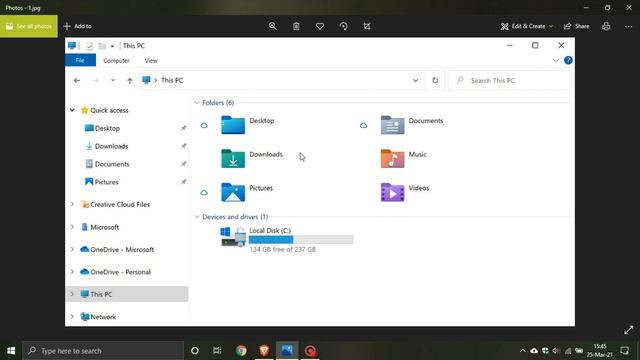The image size is (640, 360).
Task: Open the print icon in Photos
Action: [606, 26]
